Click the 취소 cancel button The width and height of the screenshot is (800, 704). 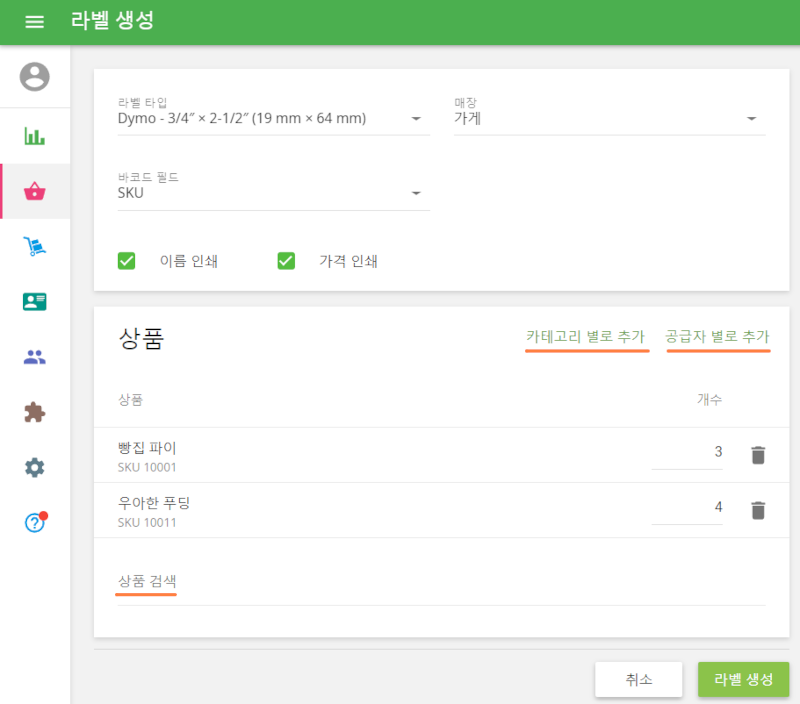639,679
